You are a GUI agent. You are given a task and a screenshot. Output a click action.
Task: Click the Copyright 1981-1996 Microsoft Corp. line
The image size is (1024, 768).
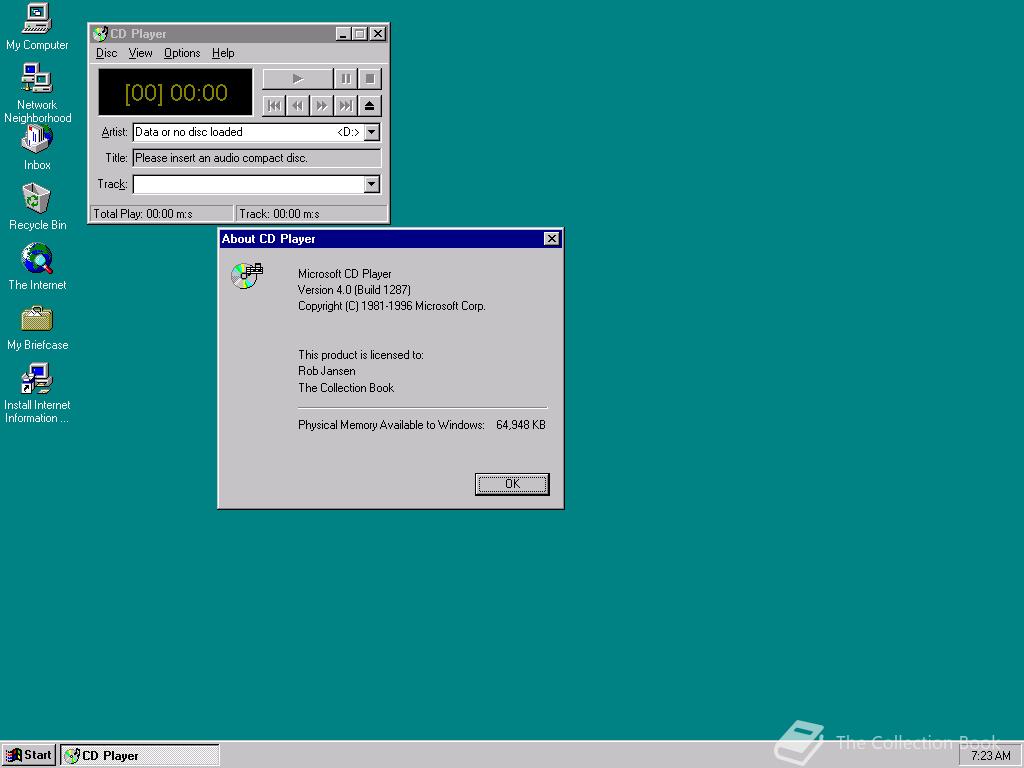click(x=392, y=306)
